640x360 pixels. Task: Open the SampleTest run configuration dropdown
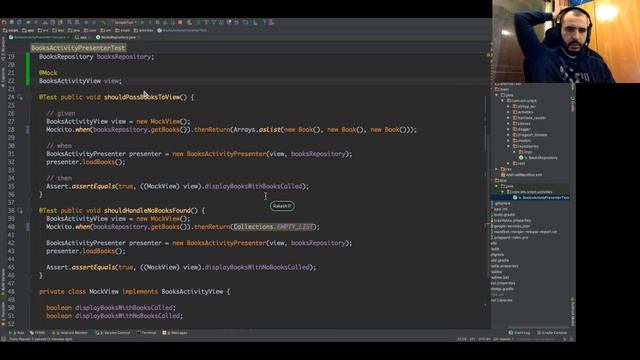click(125, 22)
